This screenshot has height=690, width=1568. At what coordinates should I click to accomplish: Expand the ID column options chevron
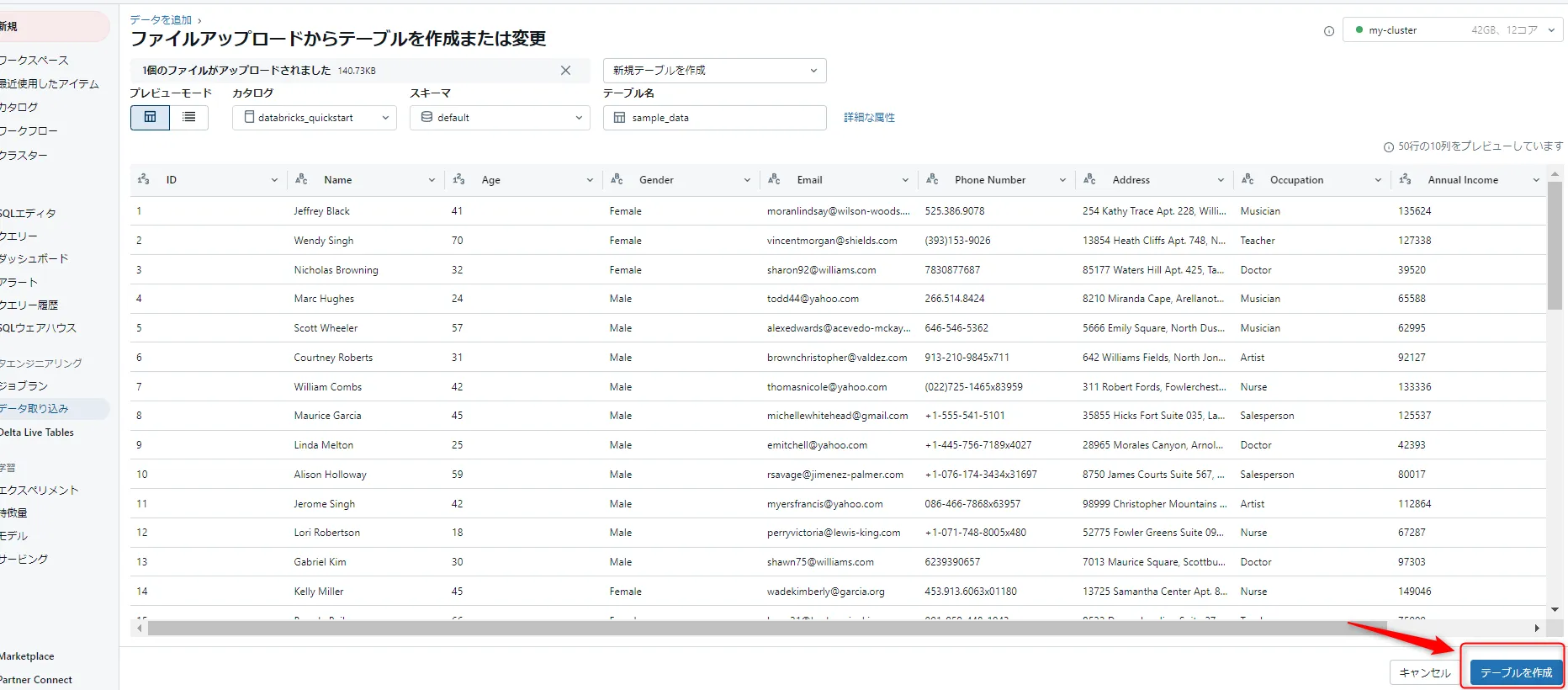pyautogui.click(x=274, y=180)
